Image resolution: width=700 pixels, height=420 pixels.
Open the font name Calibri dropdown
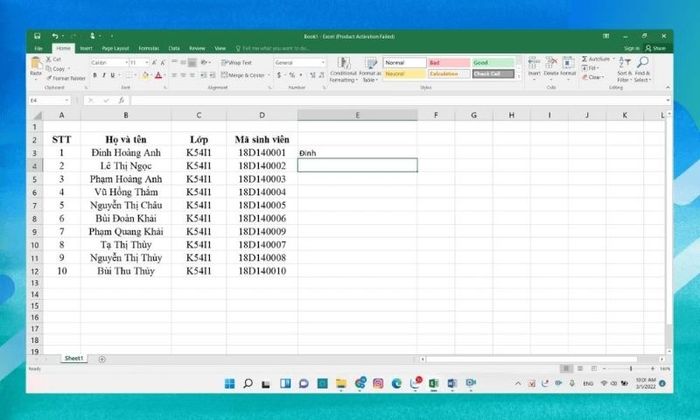point(126,63)
